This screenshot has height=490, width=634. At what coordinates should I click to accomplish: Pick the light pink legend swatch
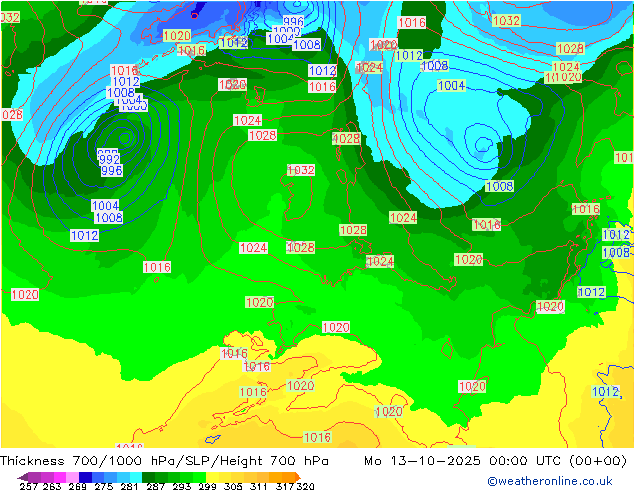click(72, 477)
